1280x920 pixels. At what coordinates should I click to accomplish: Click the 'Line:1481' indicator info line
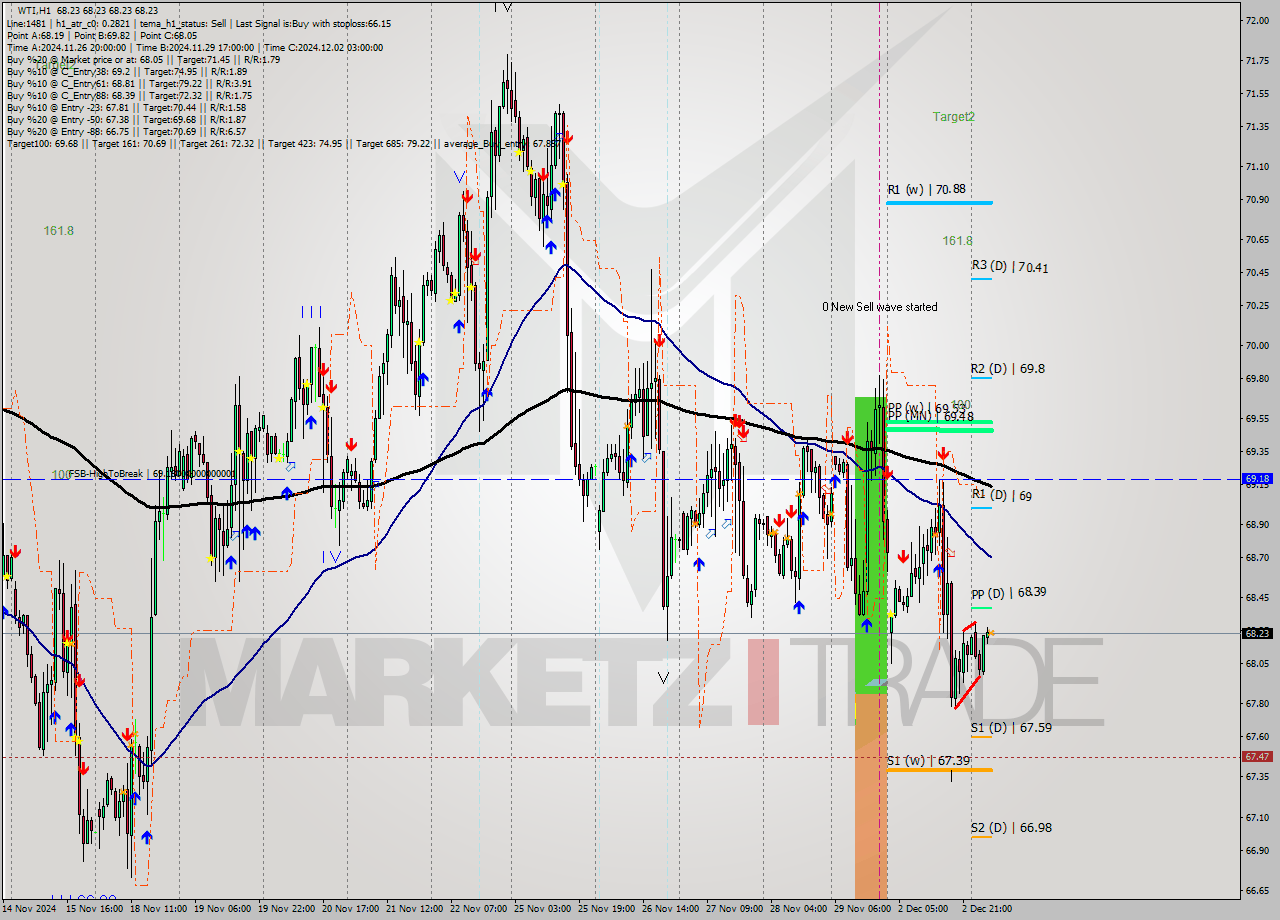(x=199, y=23)
